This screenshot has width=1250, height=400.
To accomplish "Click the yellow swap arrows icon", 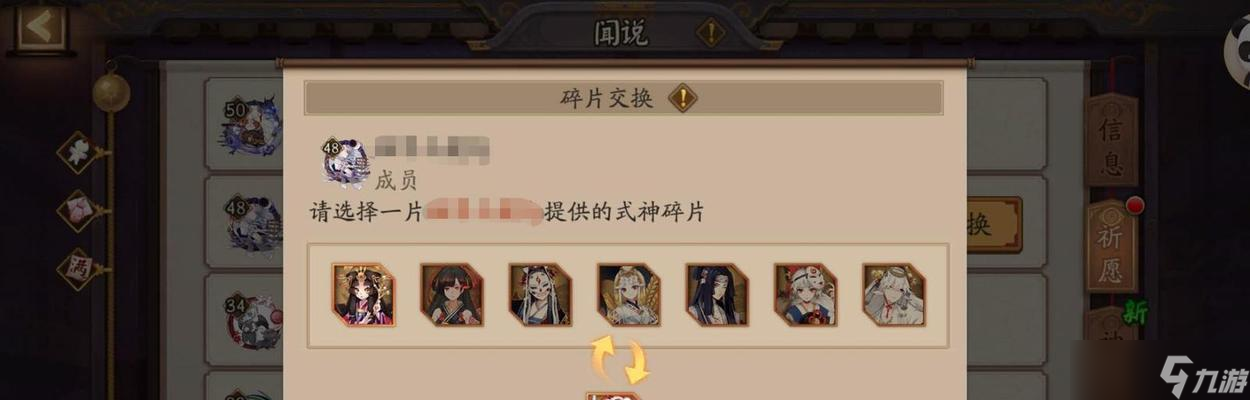I will pos(619,359).
